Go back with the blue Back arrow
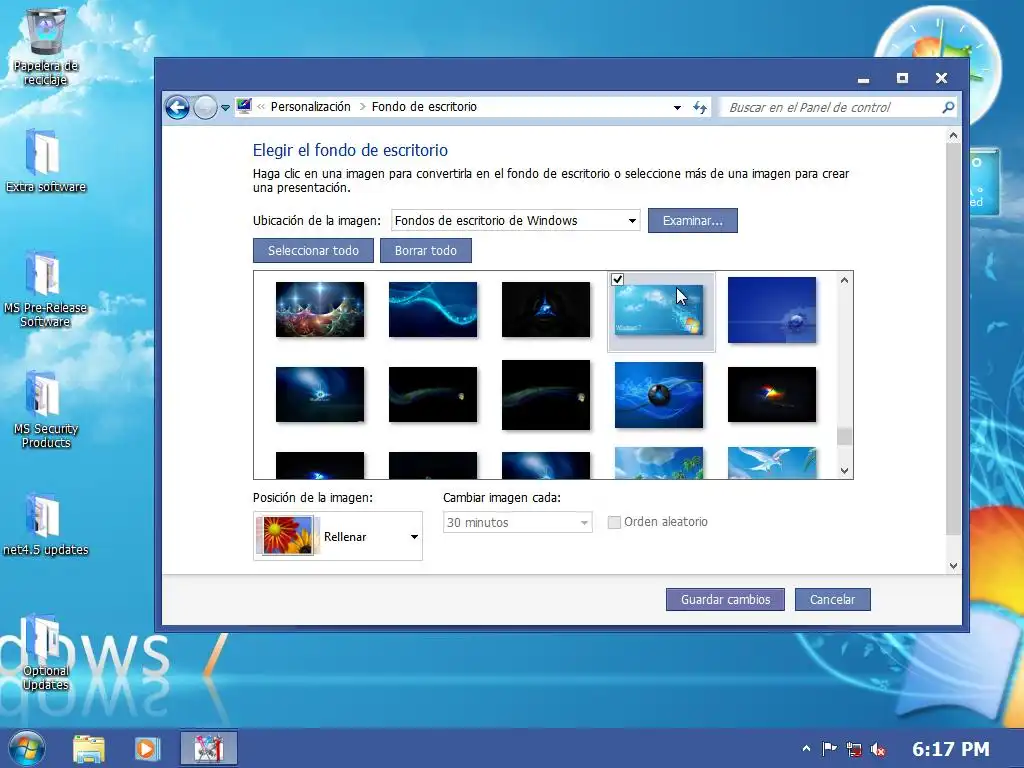This screenshot has height=768, width=1024. (x=177, y=107)
